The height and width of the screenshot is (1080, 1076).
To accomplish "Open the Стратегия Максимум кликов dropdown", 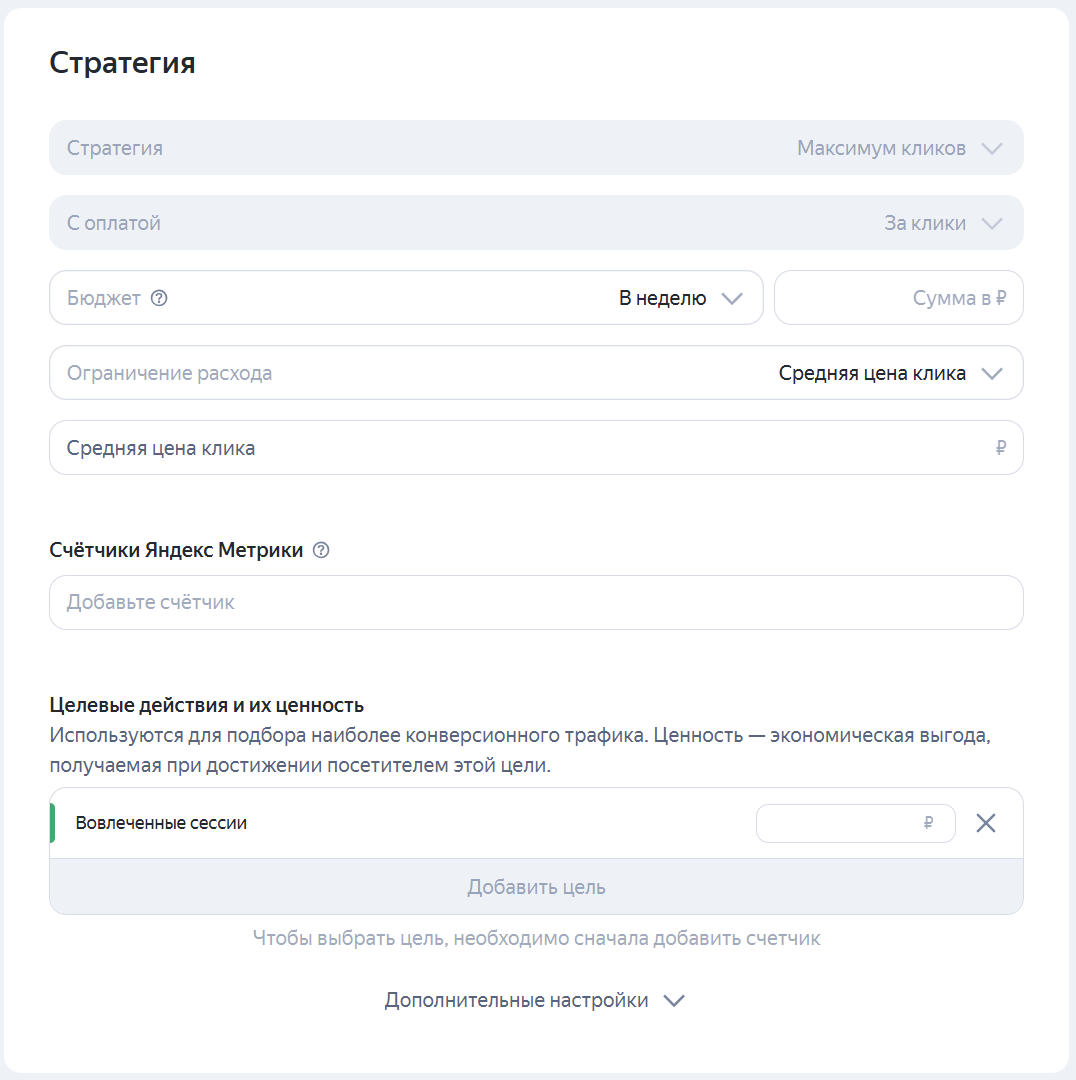I will click(x=536, y=148).
